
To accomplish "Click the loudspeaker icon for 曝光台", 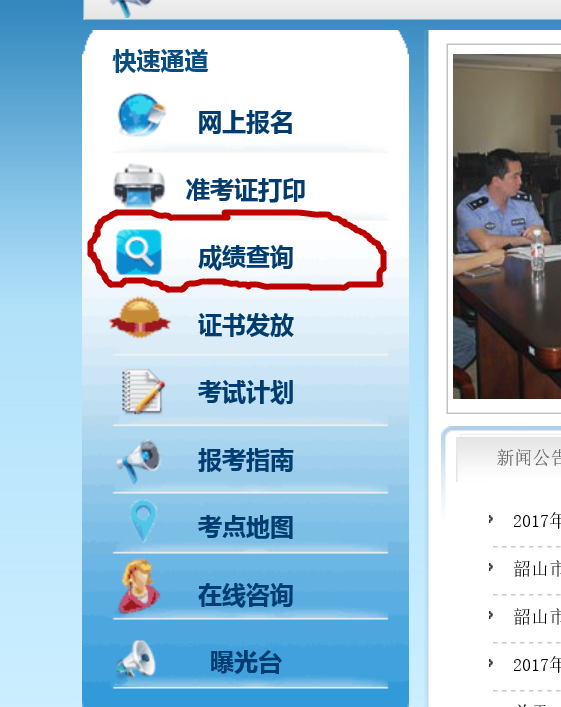I will [x=136, y=659].
